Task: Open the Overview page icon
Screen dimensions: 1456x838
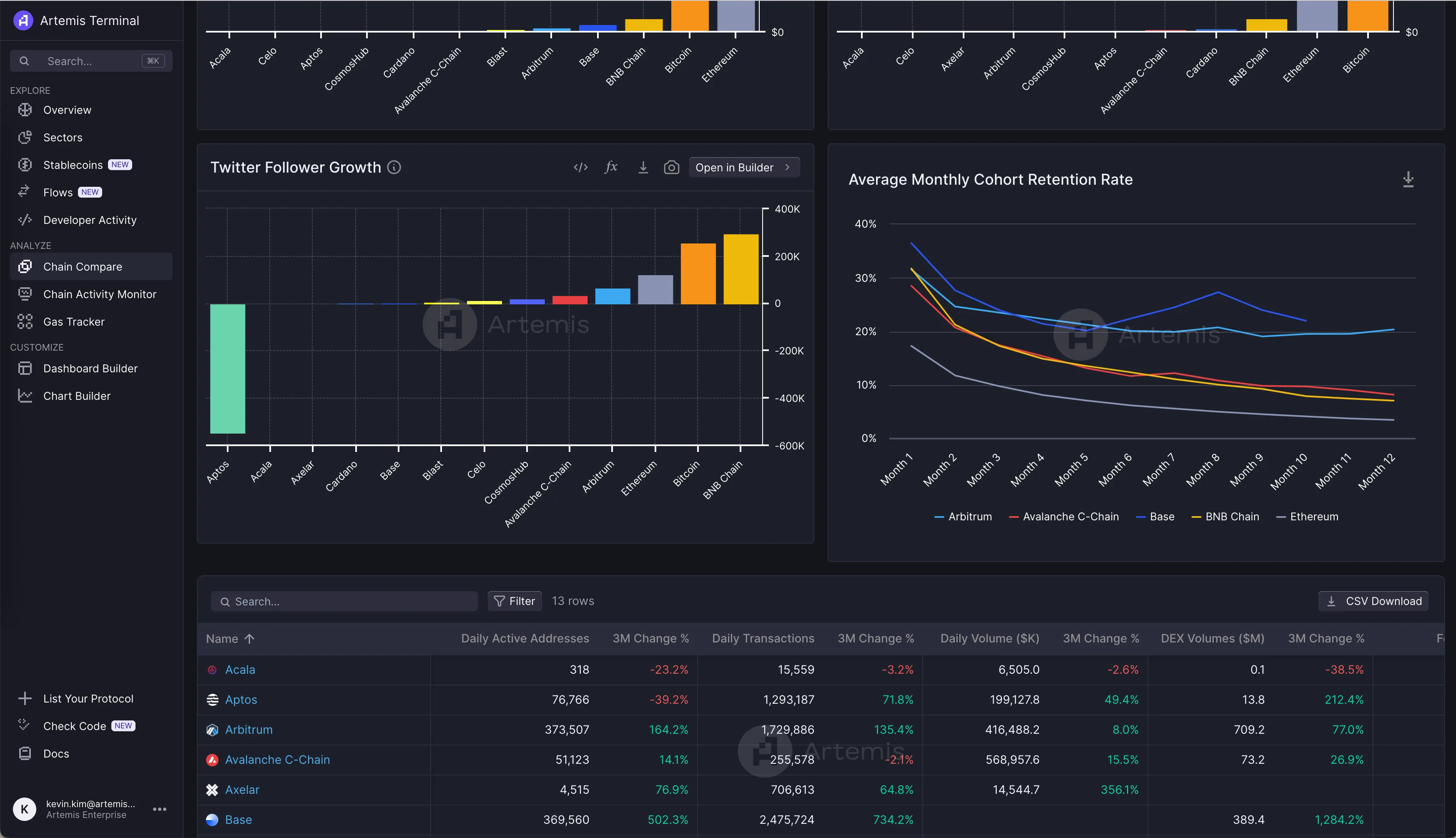Action: pos(25,110)
